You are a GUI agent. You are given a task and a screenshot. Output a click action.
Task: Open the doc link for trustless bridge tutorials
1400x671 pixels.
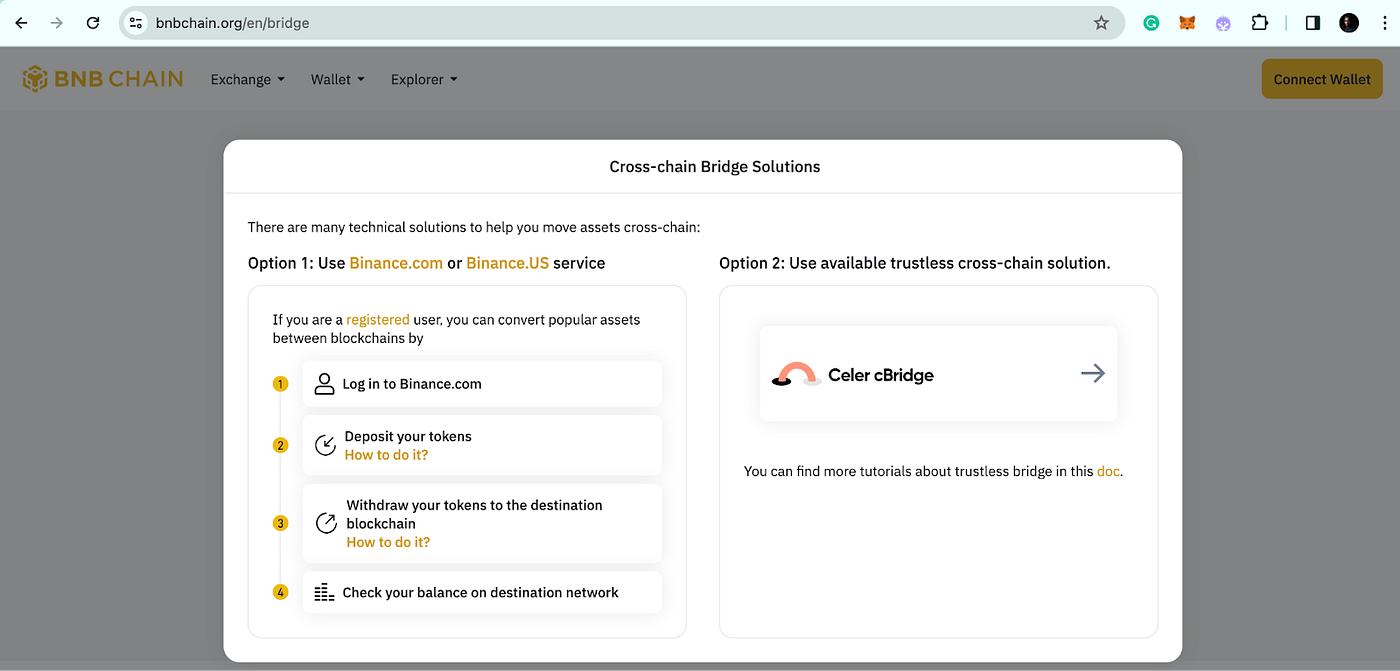pos(1108,471)
